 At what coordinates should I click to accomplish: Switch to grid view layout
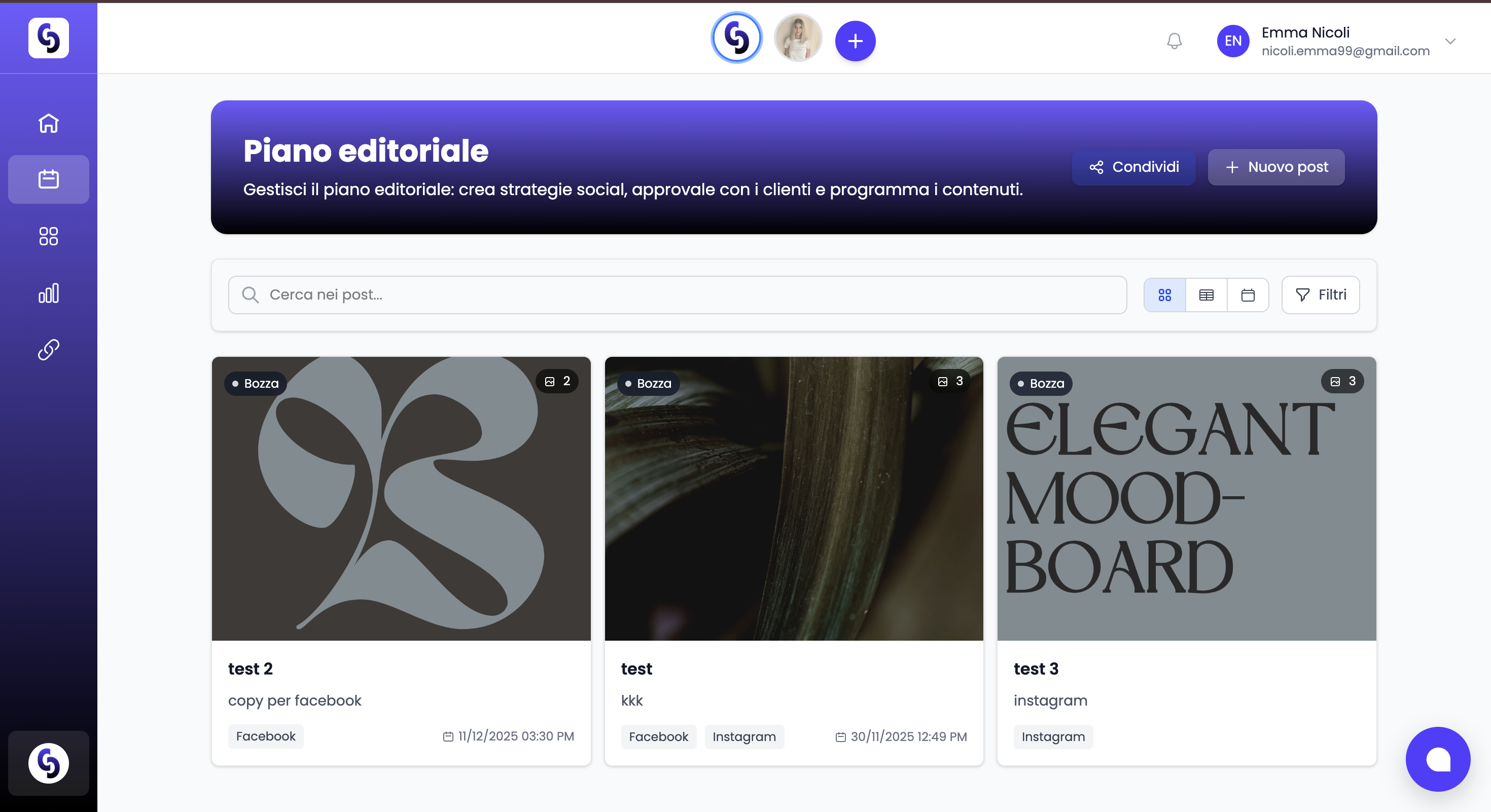pos(1164,295)
